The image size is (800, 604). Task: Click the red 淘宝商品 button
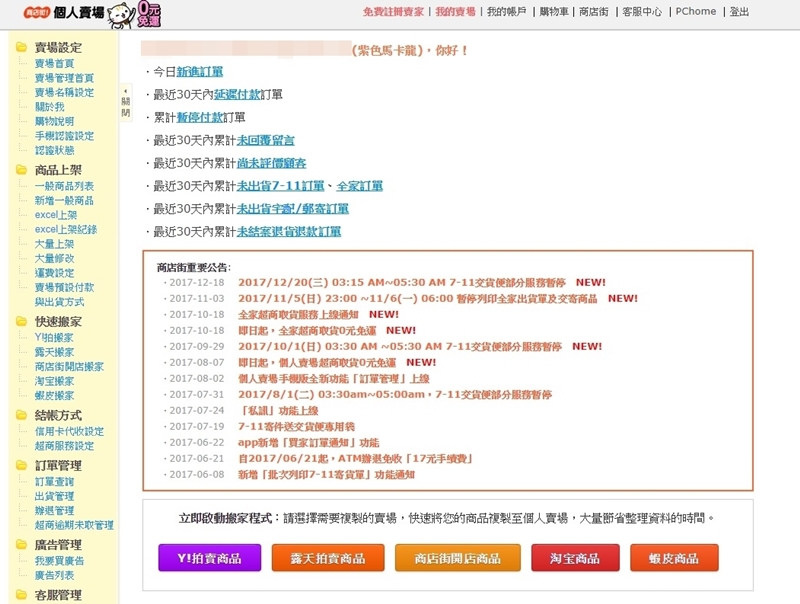575,558
